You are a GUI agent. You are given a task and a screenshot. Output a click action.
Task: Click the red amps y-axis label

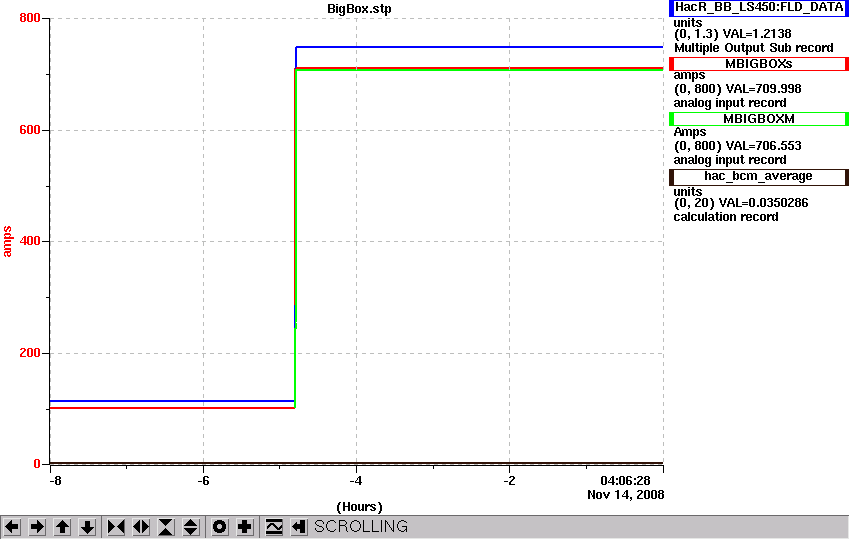pyautogui.click(x=7, y=242)
